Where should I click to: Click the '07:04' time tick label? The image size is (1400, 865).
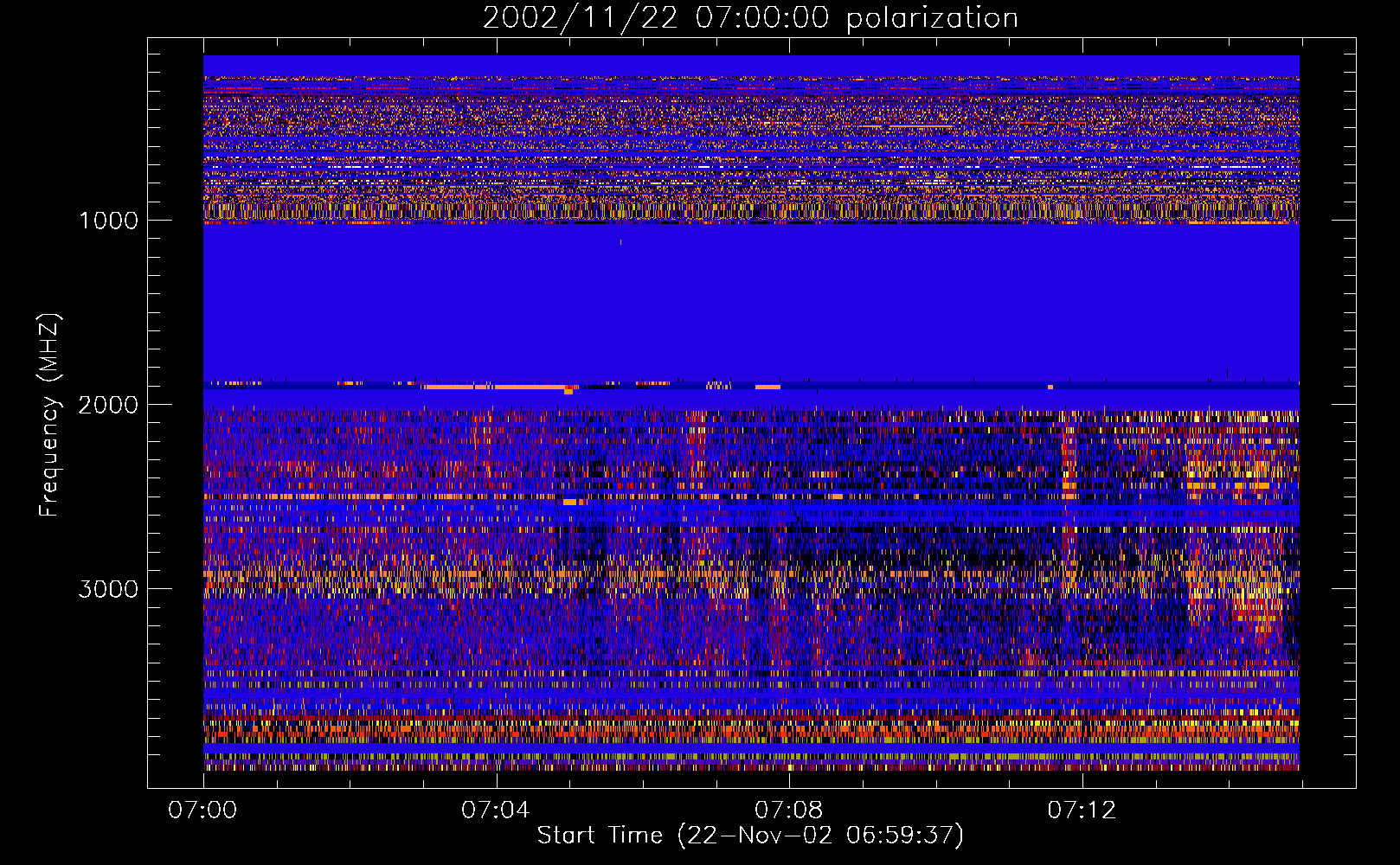[x=496, y=811]
